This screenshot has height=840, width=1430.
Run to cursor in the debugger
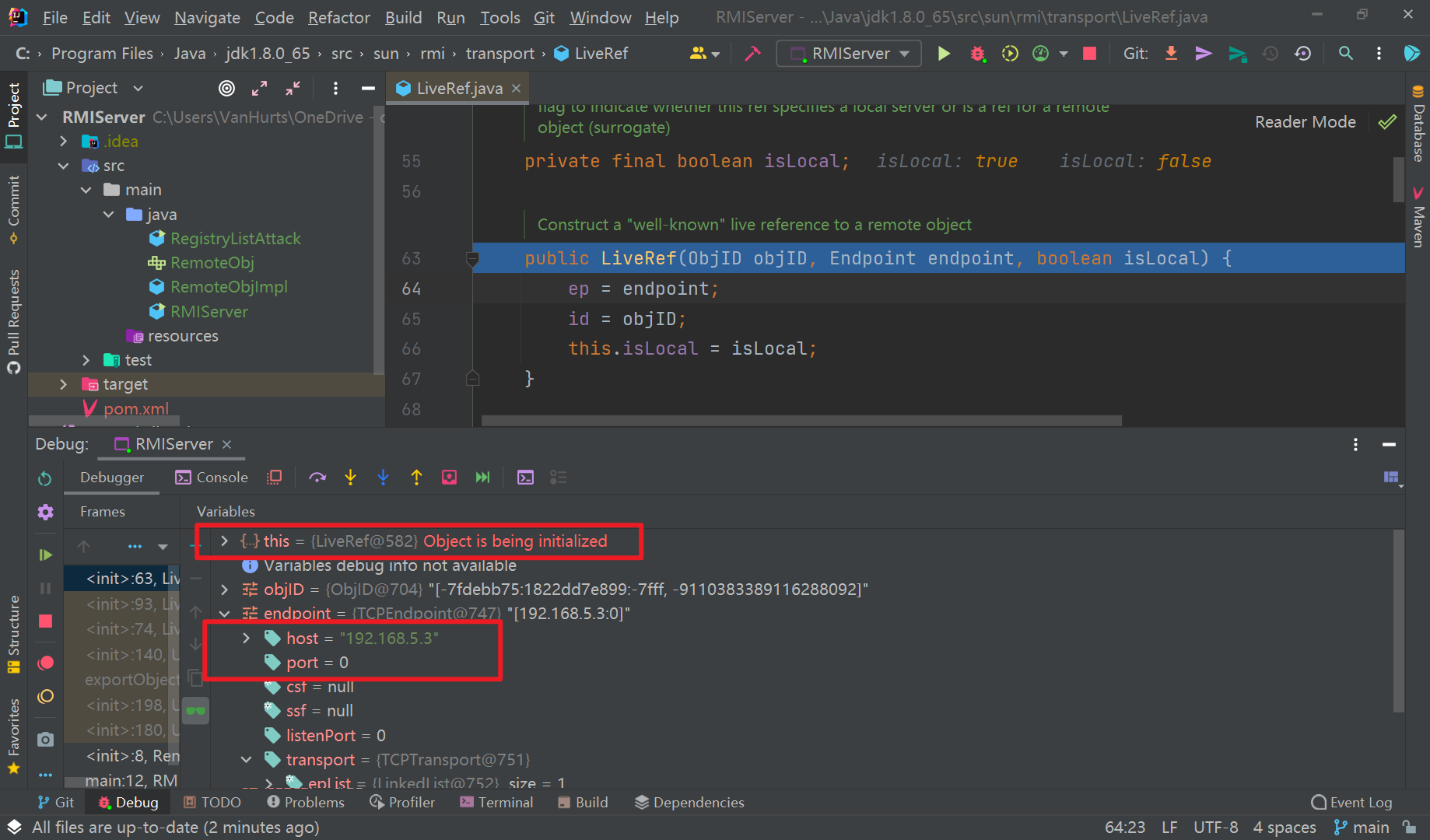click(x=482, y=477)
